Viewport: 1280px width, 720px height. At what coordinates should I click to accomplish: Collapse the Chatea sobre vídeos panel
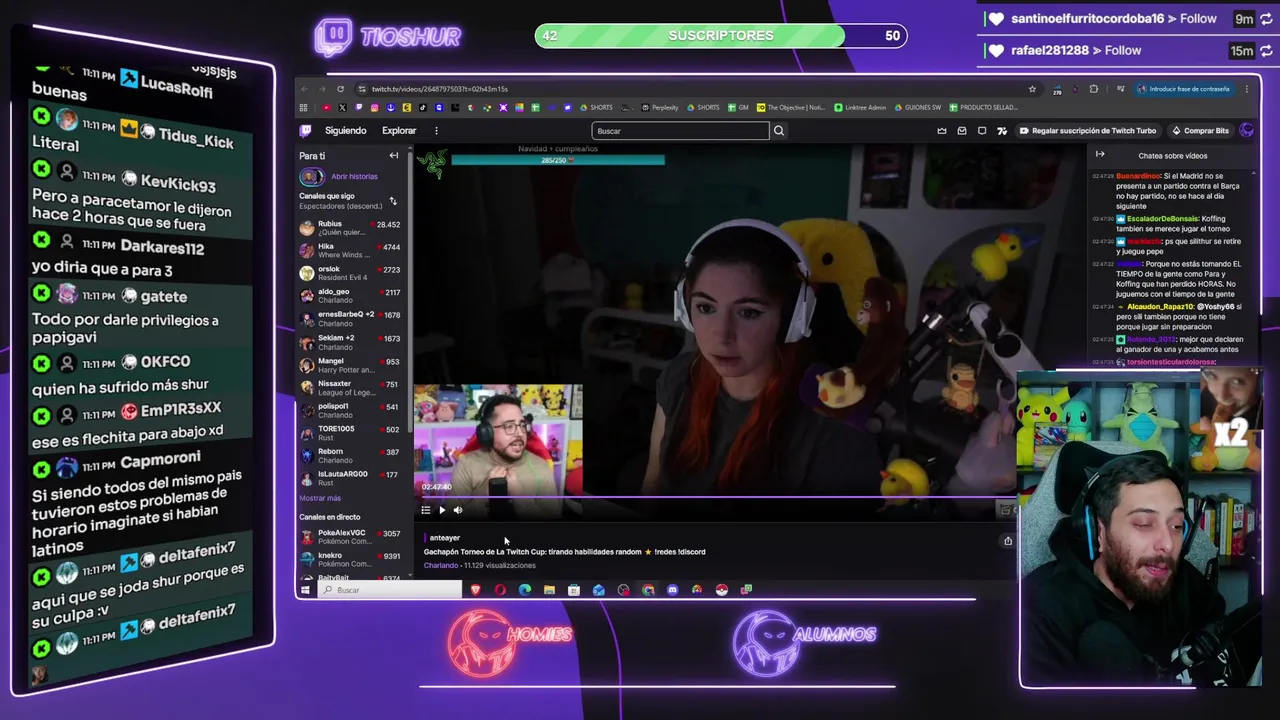tap(1100, 155)
